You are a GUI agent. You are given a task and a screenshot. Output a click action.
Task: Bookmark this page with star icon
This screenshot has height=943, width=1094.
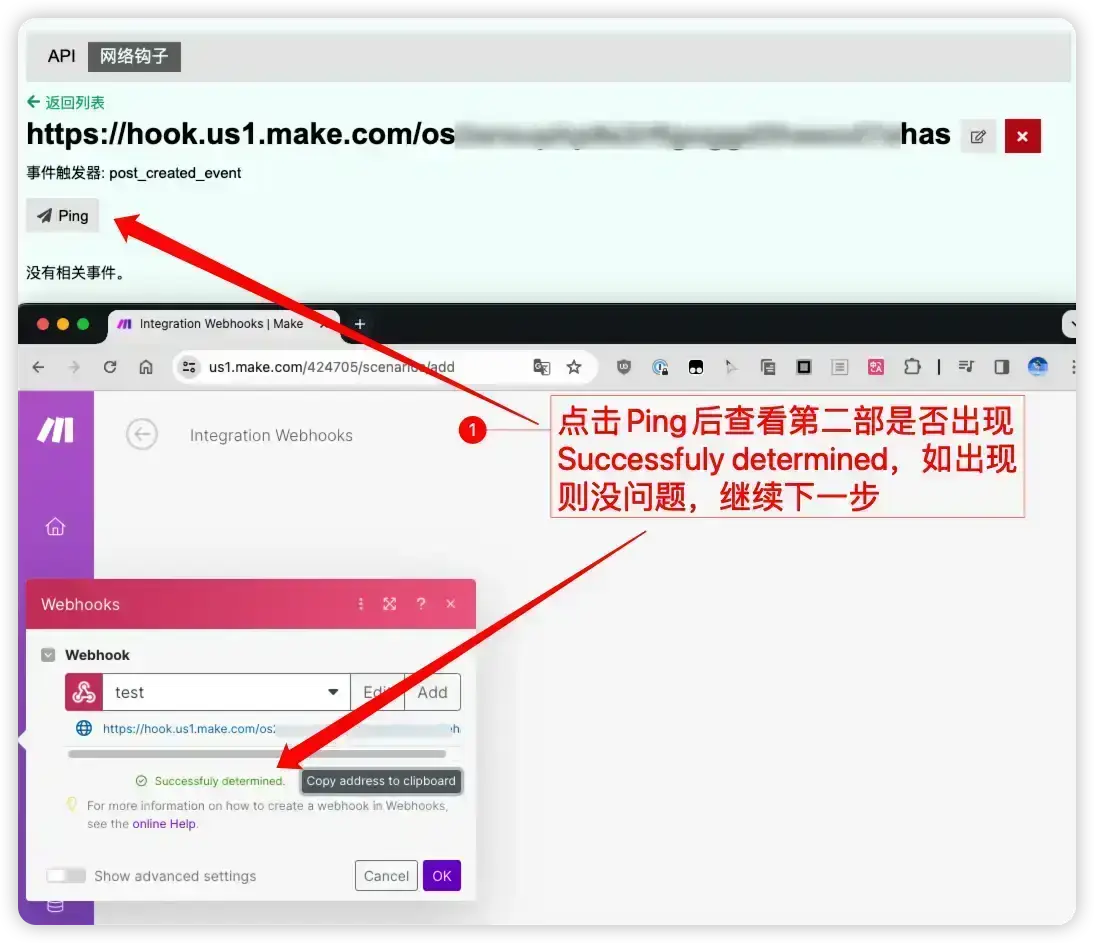(x=574, y=367)
